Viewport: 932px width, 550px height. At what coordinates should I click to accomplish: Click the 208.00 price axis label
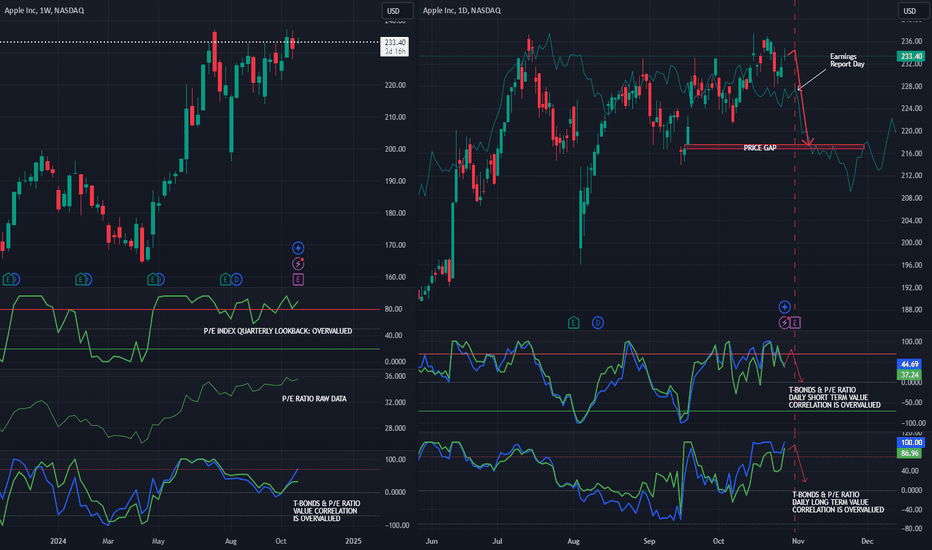911,198
